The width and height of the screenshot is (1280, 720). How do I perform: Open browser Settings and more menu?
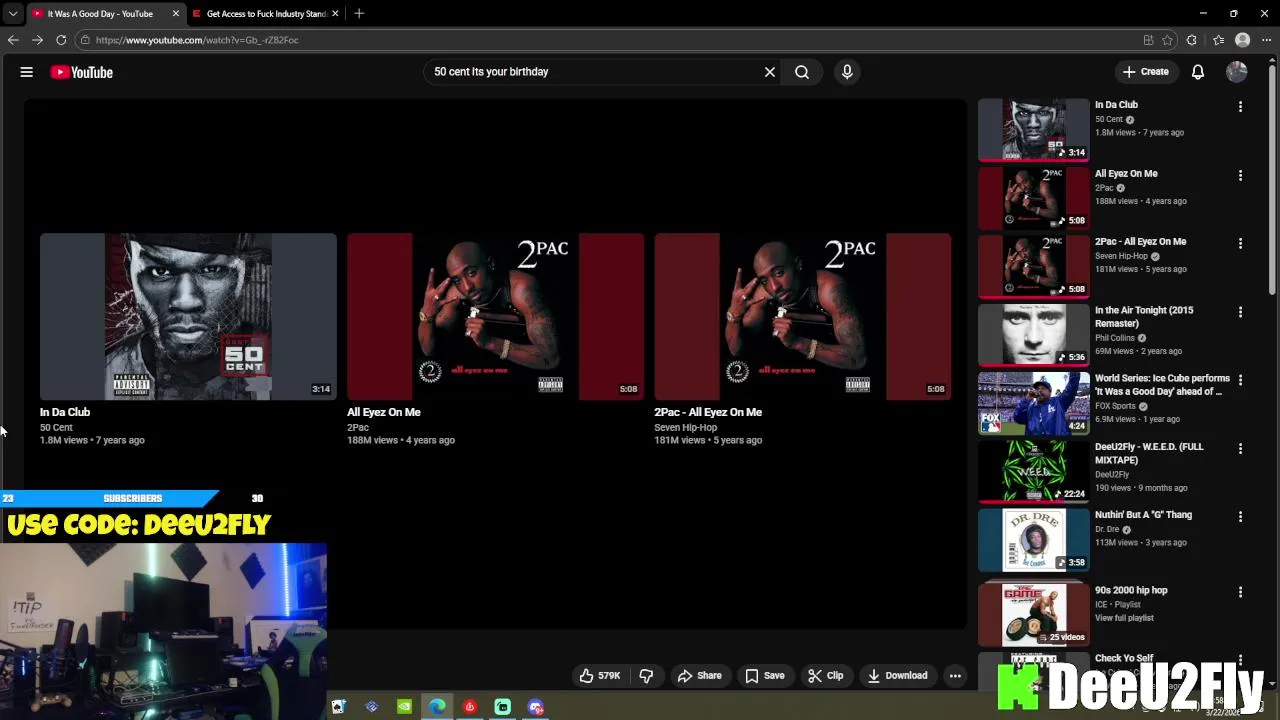(x=1266, y=40)
